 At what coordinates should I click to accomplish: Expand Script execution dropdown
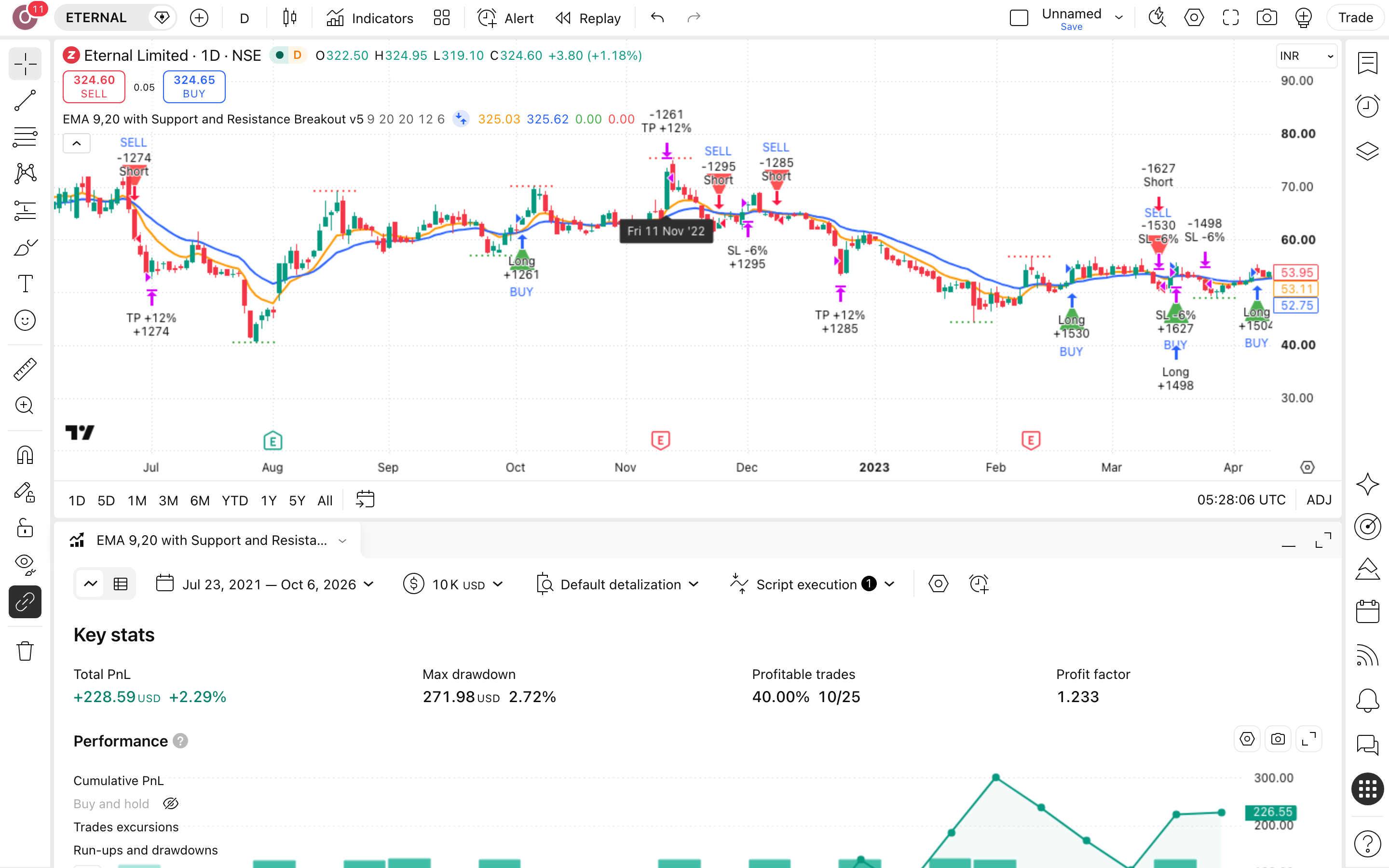coord(812,584)
